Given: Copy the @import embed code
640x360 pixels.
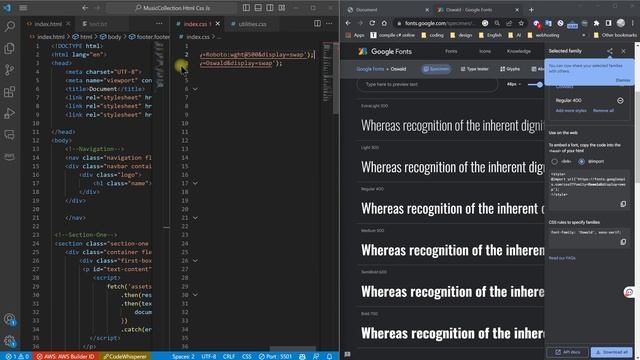Looking at the screenshot, I should 623,204.
